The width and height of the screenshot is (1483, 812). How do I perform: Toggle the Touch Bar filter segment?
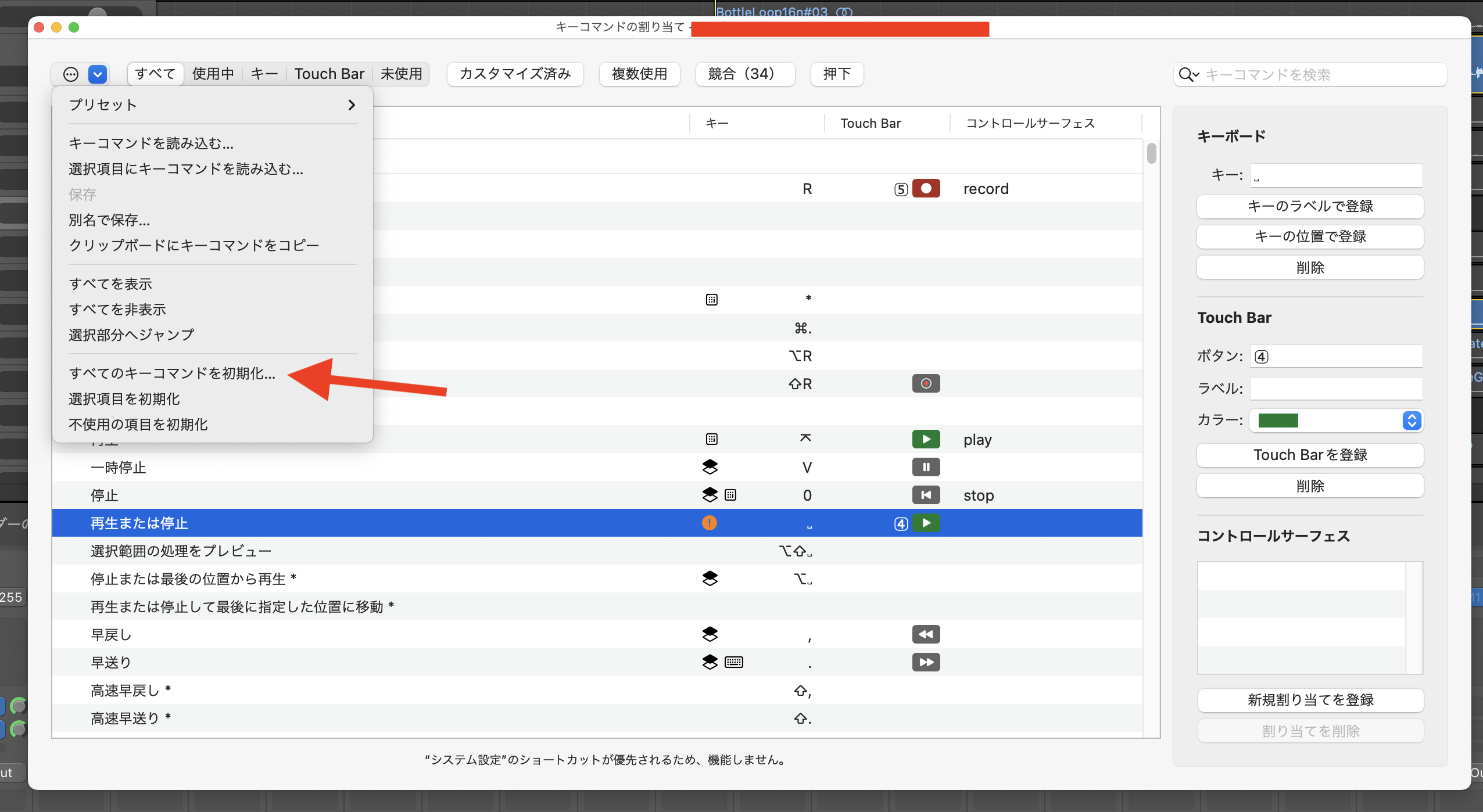329,74
